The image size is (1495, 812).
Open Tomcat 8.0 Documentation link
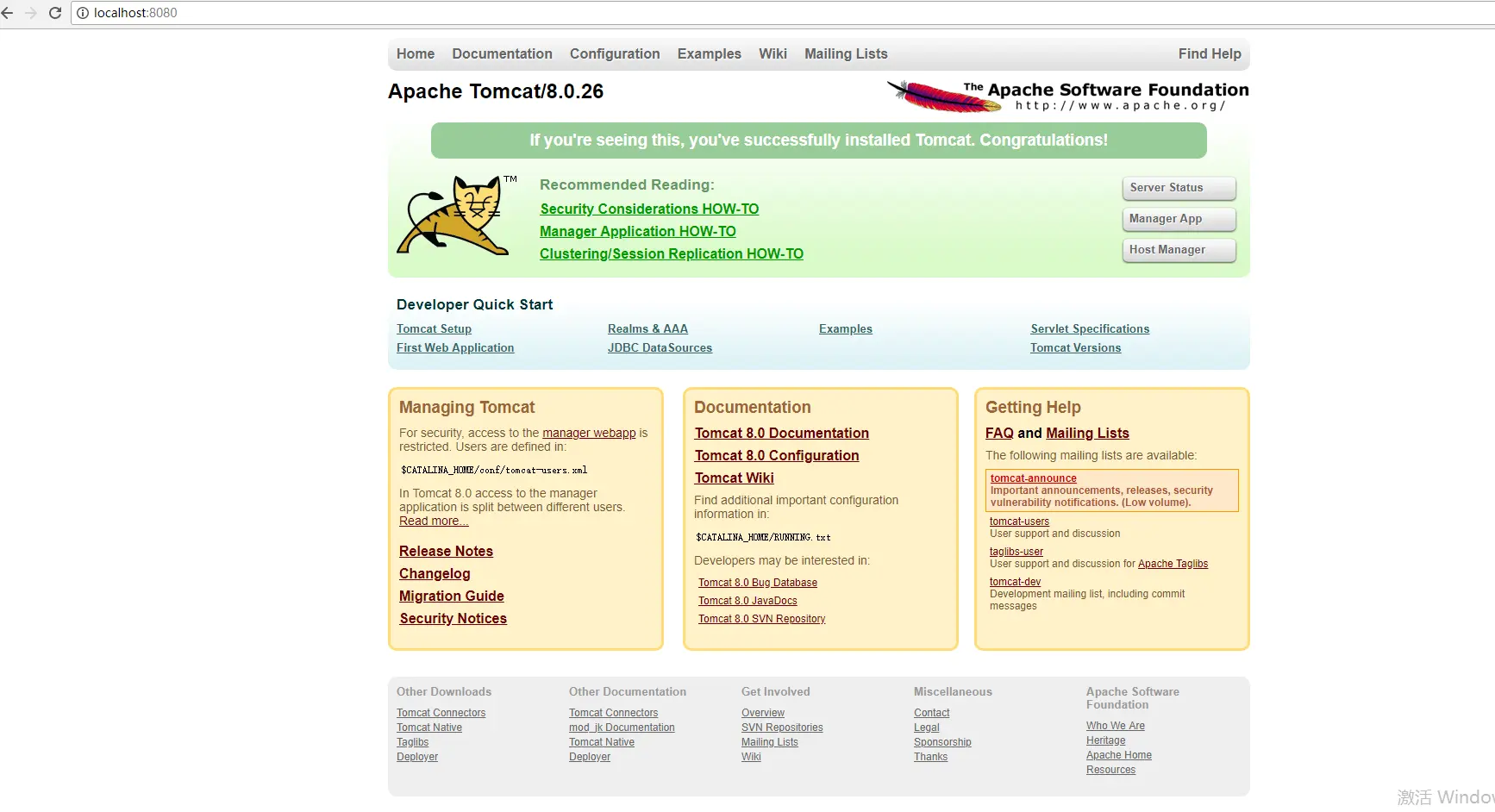tap(782, 433)
